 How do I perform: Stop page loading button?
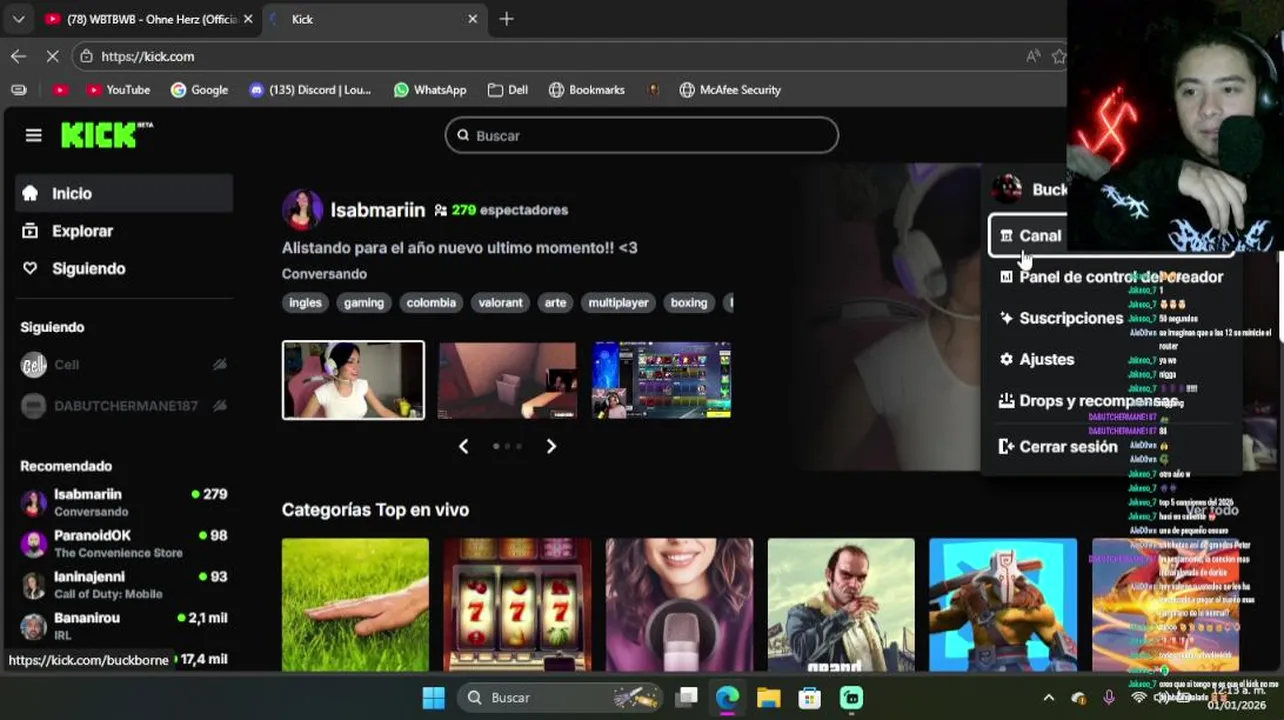[x=52, y=56]
